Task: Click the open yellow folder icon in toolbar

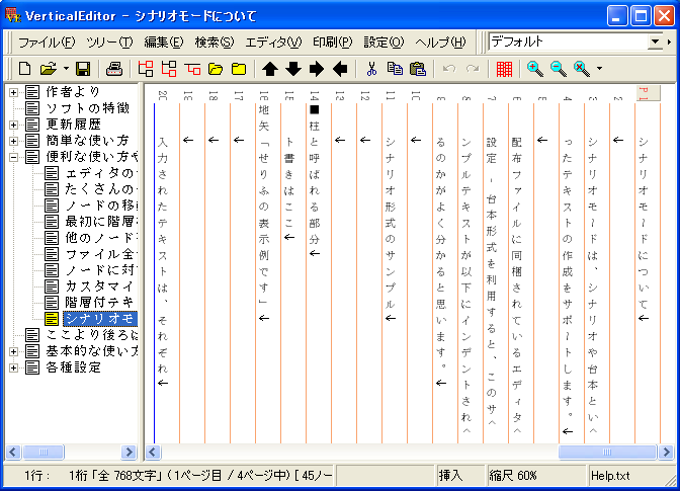Action: (216, 69)
